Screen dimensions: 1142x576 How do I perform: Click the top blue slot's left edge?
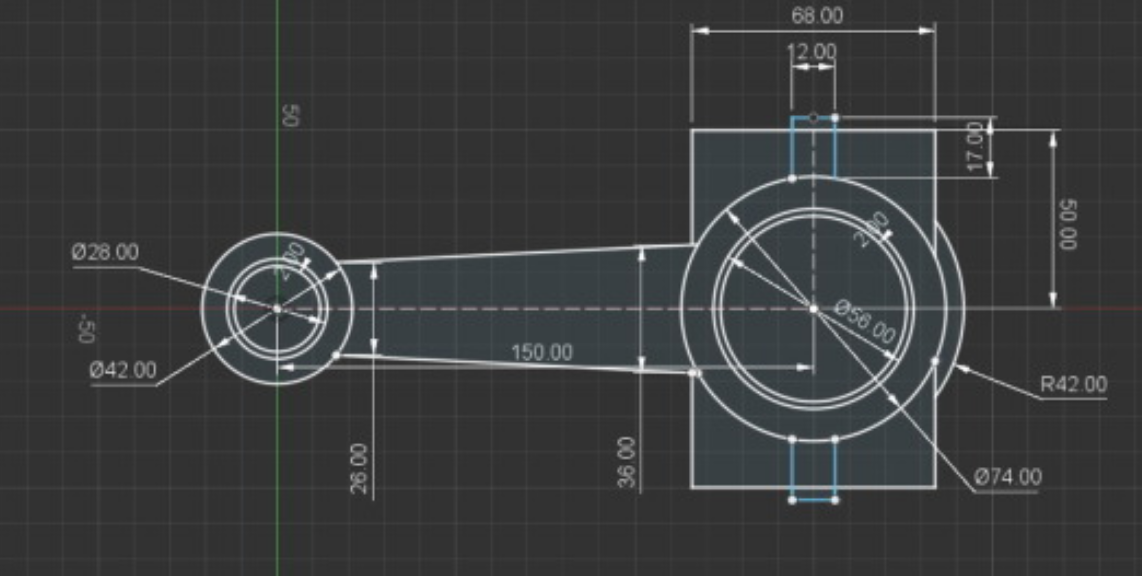(x=792, y=148)
